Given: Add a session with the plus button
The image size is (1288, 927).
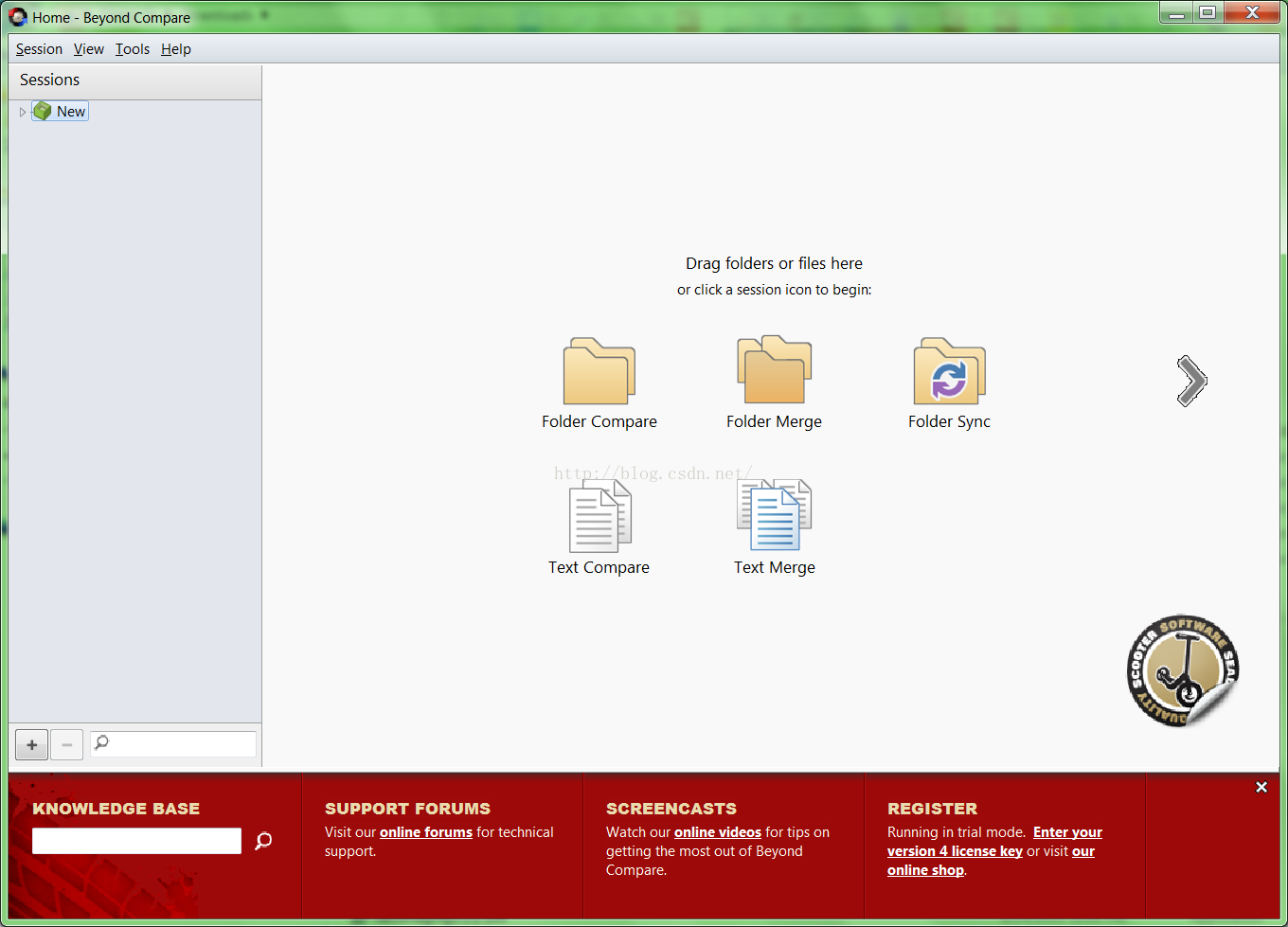Looking at the screenshot, I should pyautogui.click(x=31, y=745).
